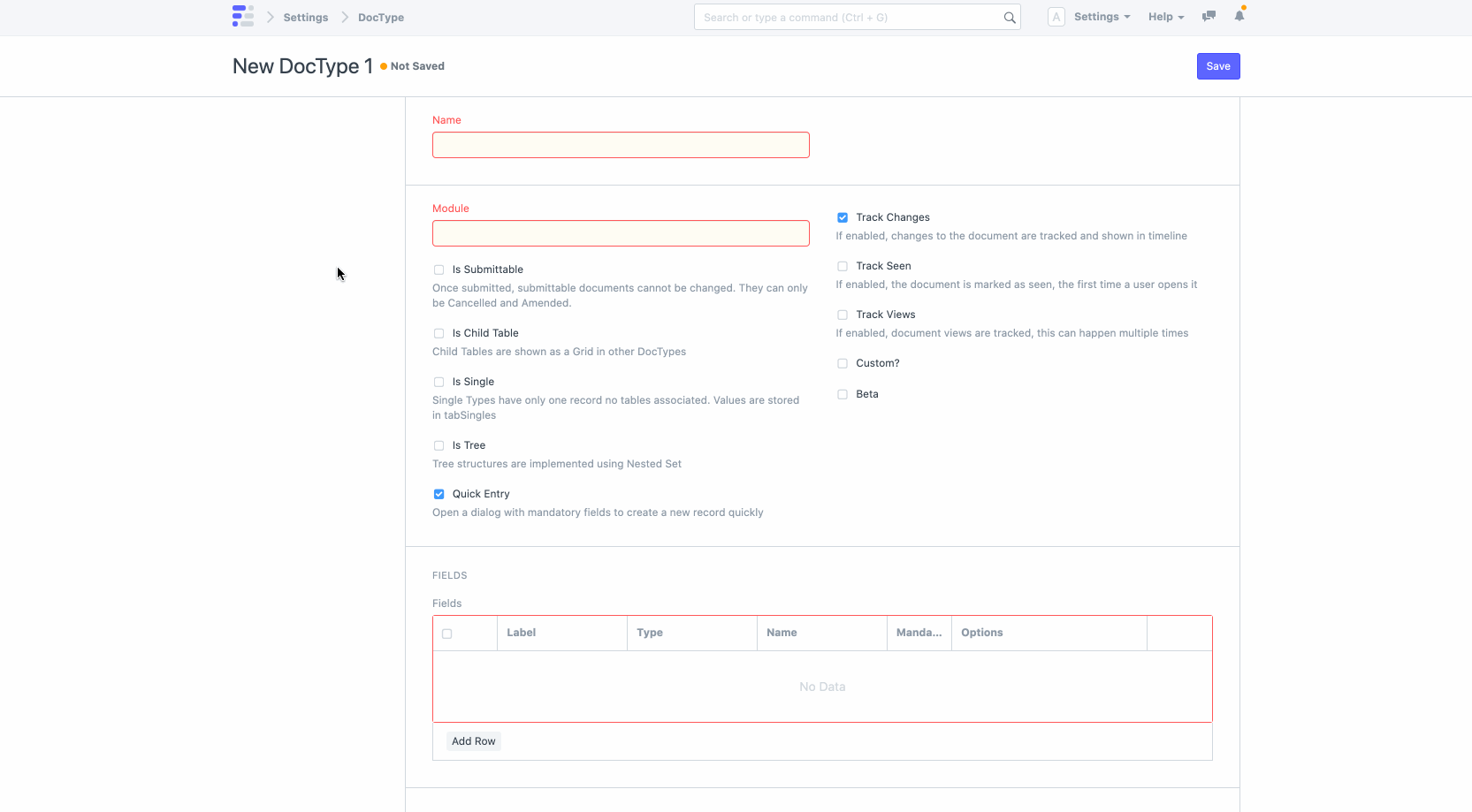Viewport: 1472px width, 812px height.
Task: Save the new DocType
Action: click(x=1217, y=65)
